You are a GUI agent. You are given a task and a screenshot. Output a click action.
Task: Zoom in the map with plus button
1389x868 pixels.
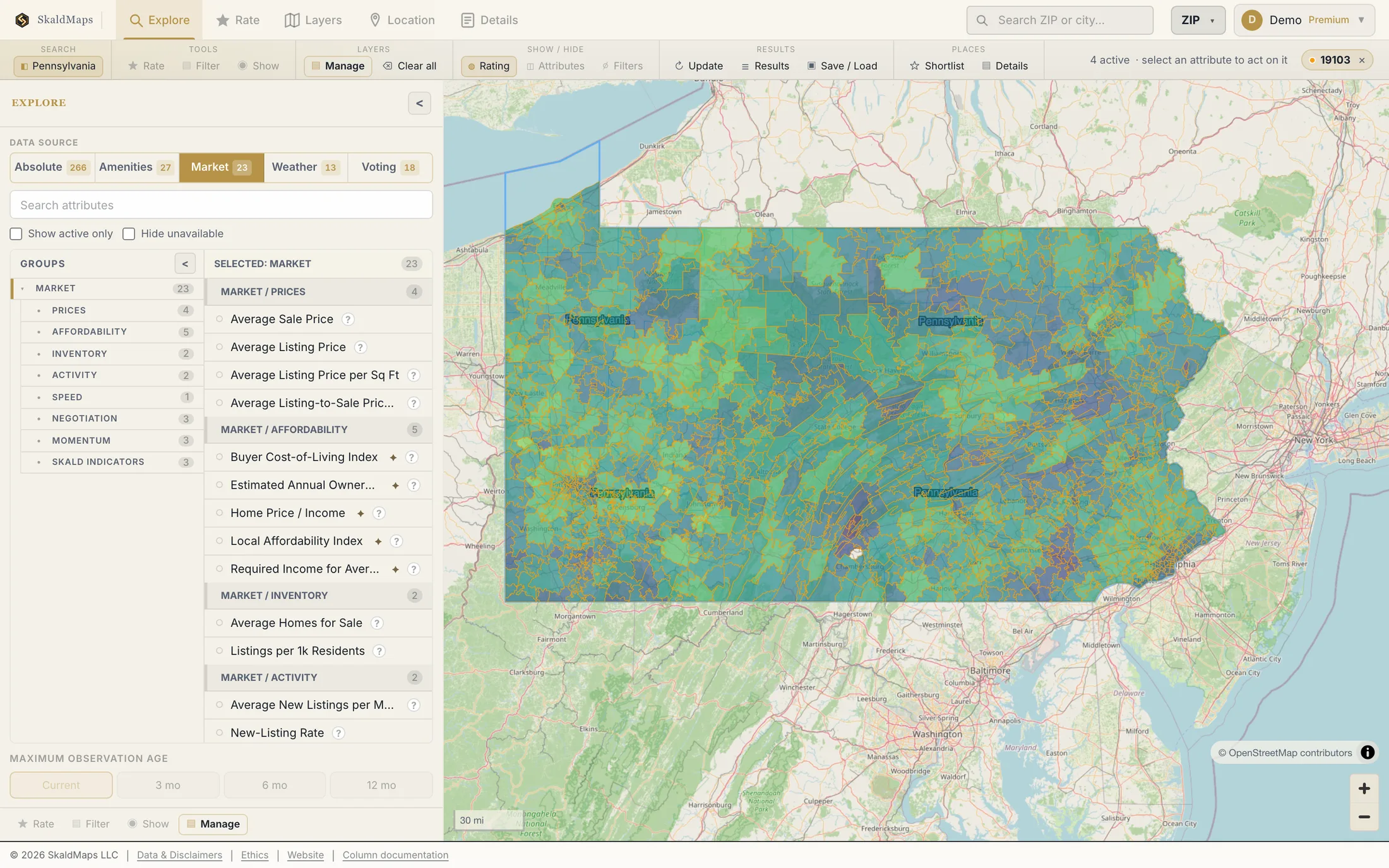1364,788
